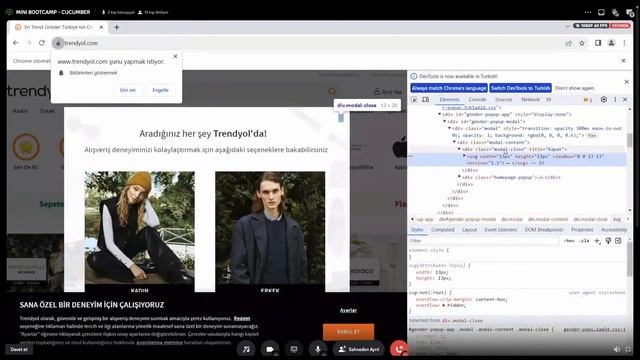Open DevTools customize three-dot menu
Viewport: 640px width, 360px height.
coord(615,100)
